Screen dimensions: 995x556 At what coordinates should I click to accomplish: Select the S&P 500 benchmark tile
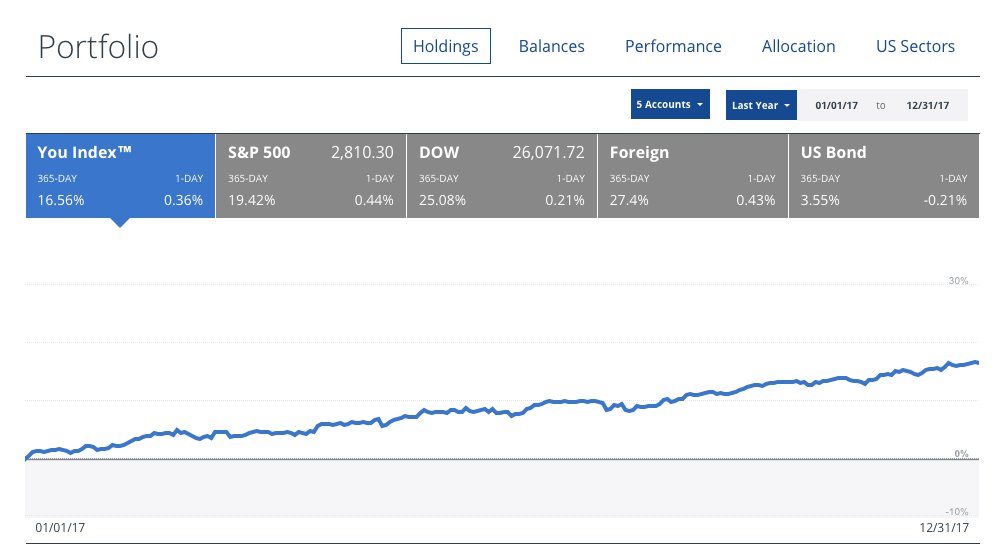(310, 175)
